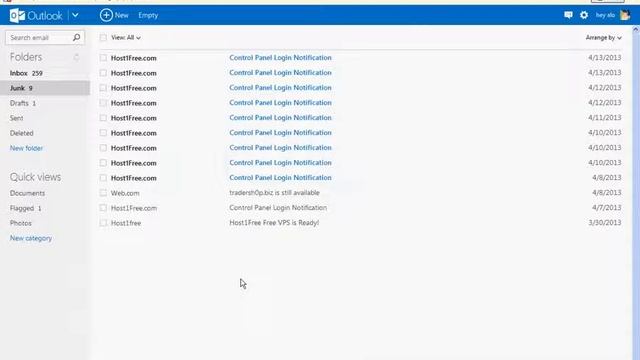Go to the Drafts folder
The width and height of the screenshot is (640, 360).
click(23, 103)
